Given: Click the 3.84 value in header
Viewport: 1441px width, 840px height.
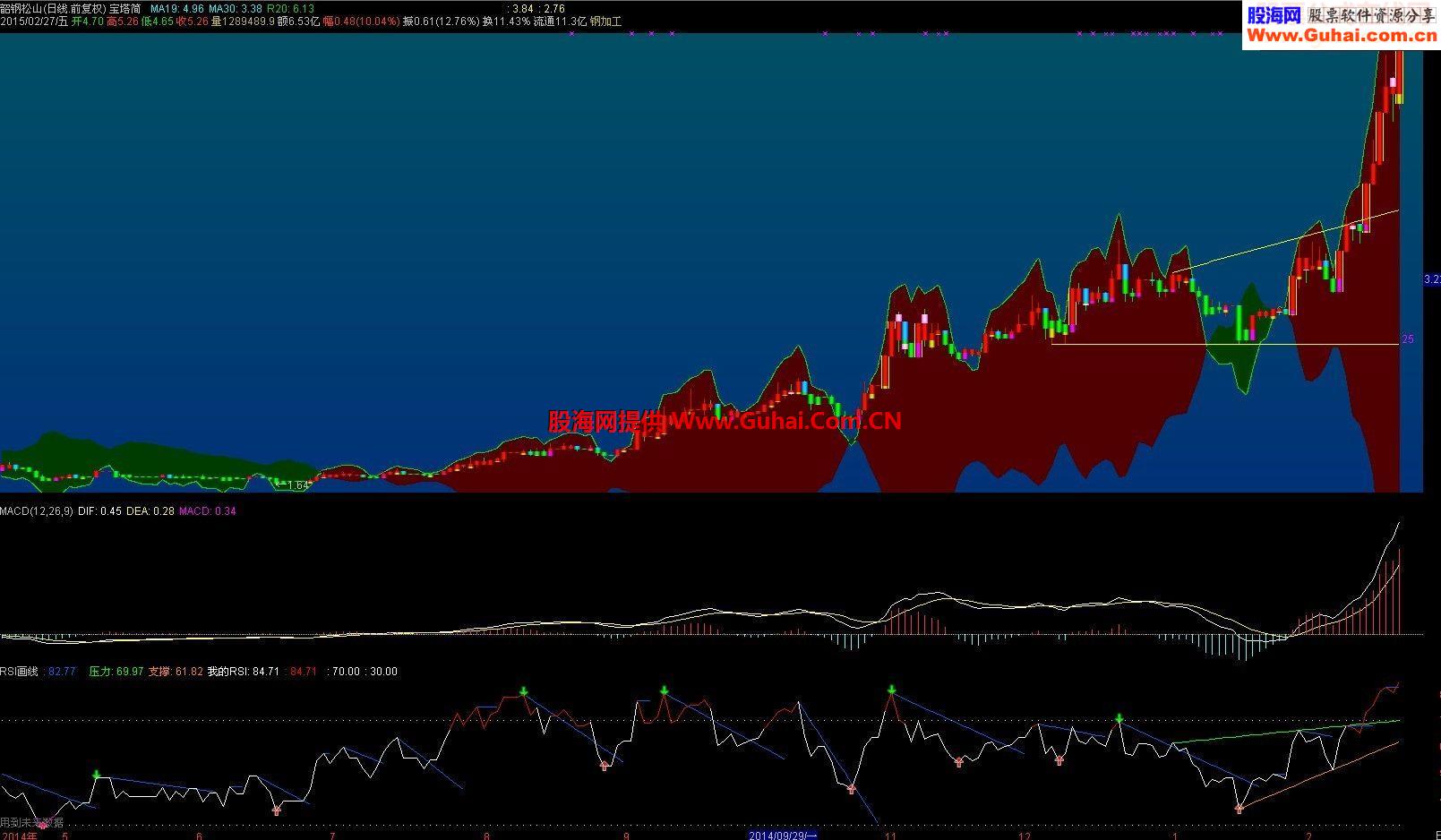Looking at the screenshot, I should coord(521,8).
